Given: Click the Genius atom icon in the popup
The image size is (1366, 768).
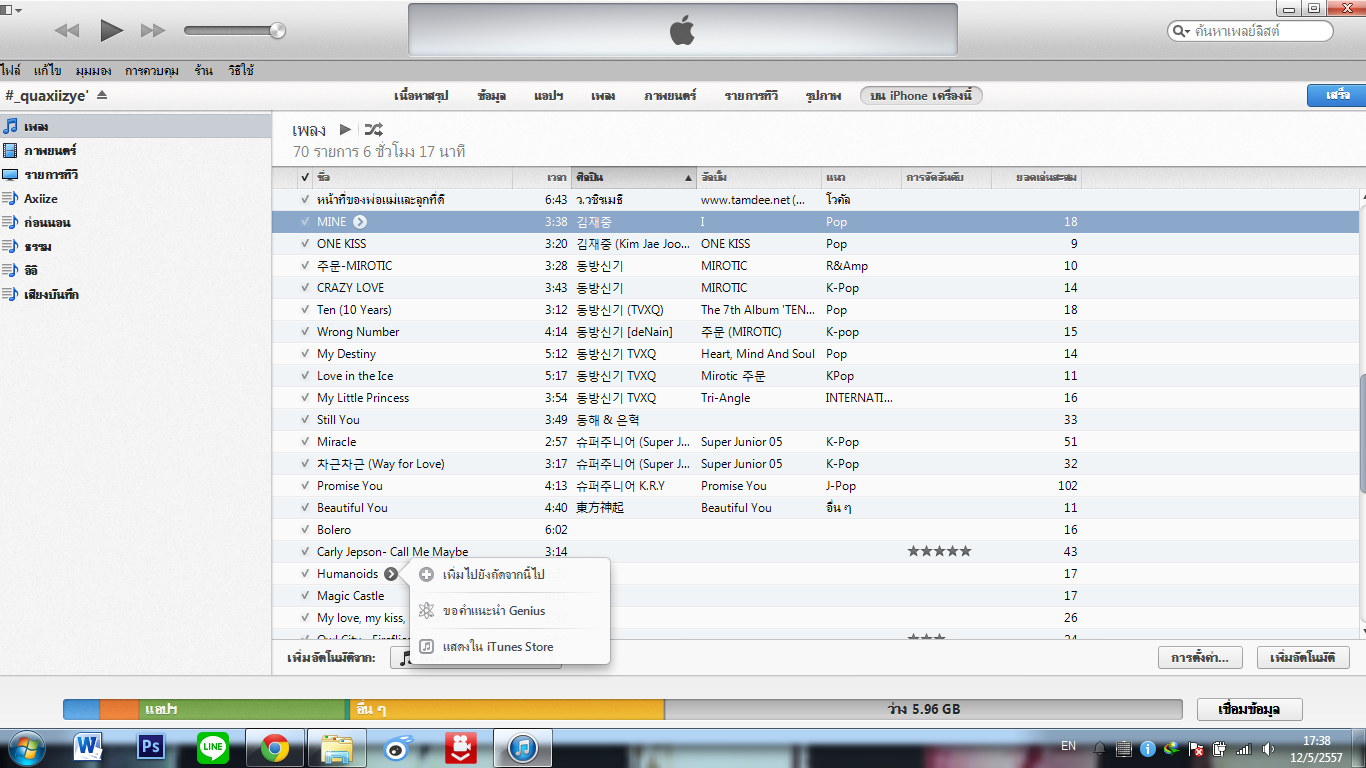Looking at the screenshot, I should (x=426, y=611).
